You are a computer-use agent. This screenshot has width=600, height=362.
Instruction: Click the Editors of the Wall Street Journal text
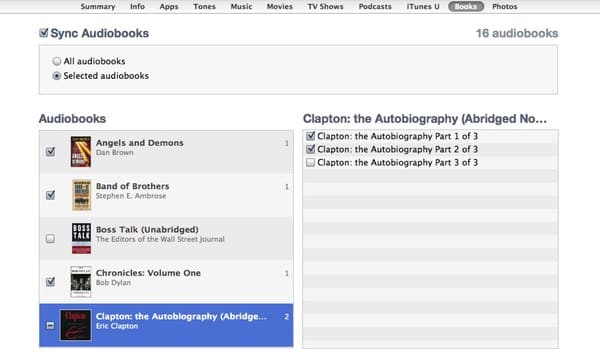coord(160,239)
